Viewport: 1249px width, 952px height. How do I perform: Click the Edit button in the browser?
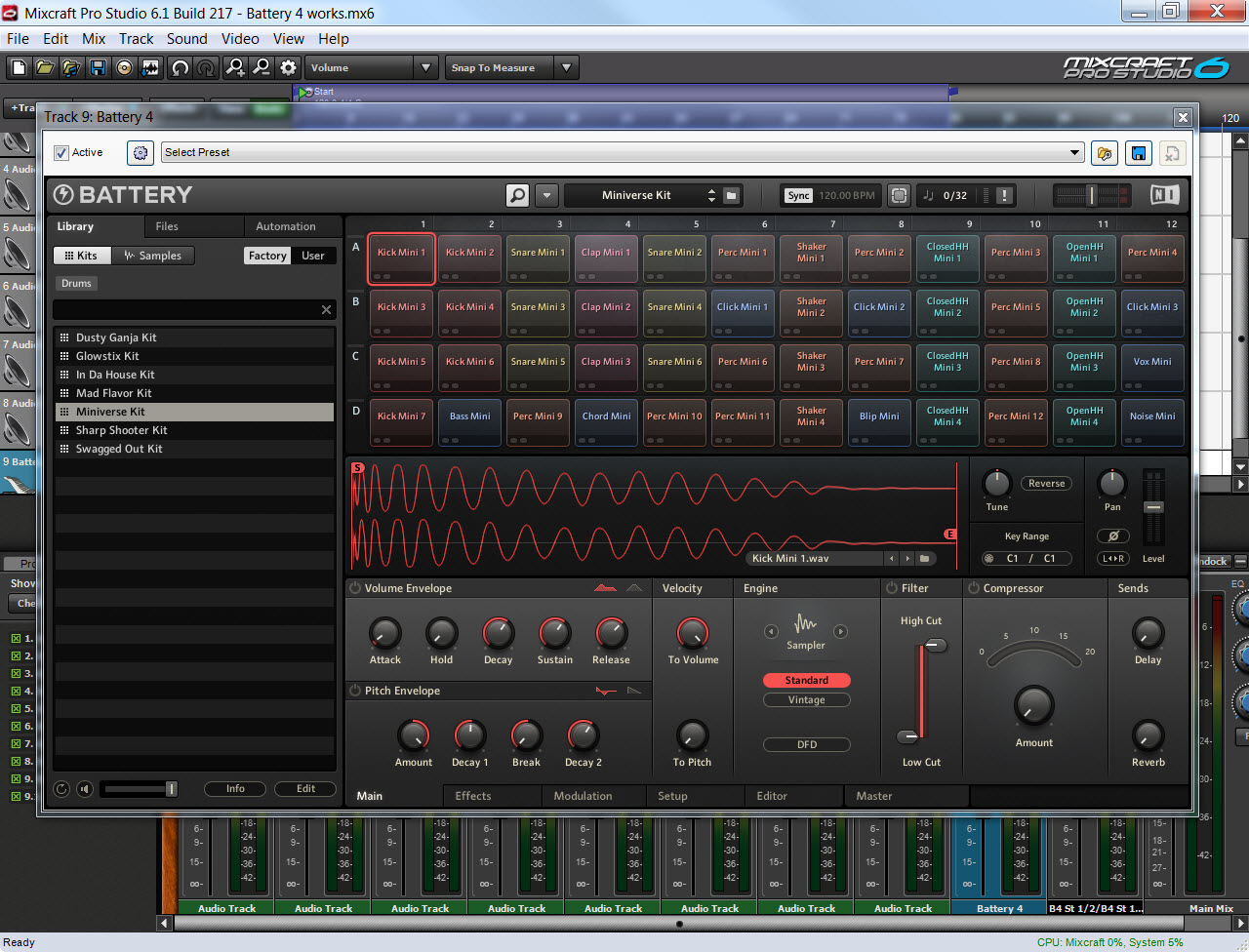[305, 789]
